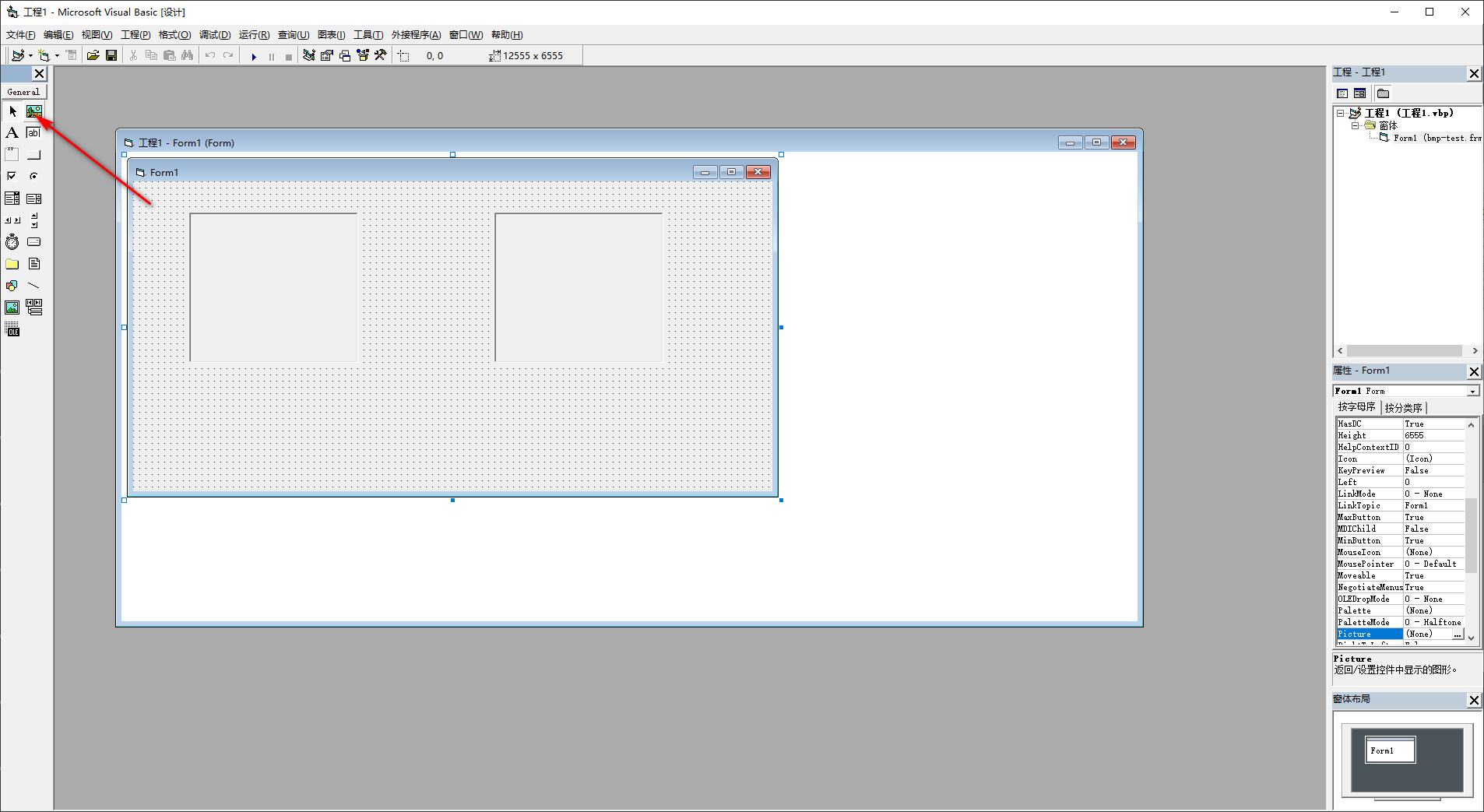Screen dimensions: 1484x812
Task: Open the 文件(F) menu
Action: point(20,35)
